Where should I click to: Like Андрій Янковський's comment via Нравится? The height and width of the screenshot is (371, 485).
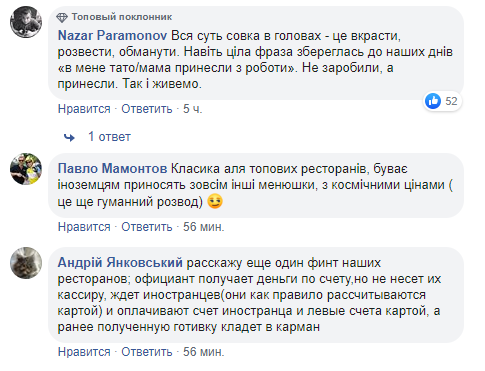pyautogui.click(x=84, y=352)
